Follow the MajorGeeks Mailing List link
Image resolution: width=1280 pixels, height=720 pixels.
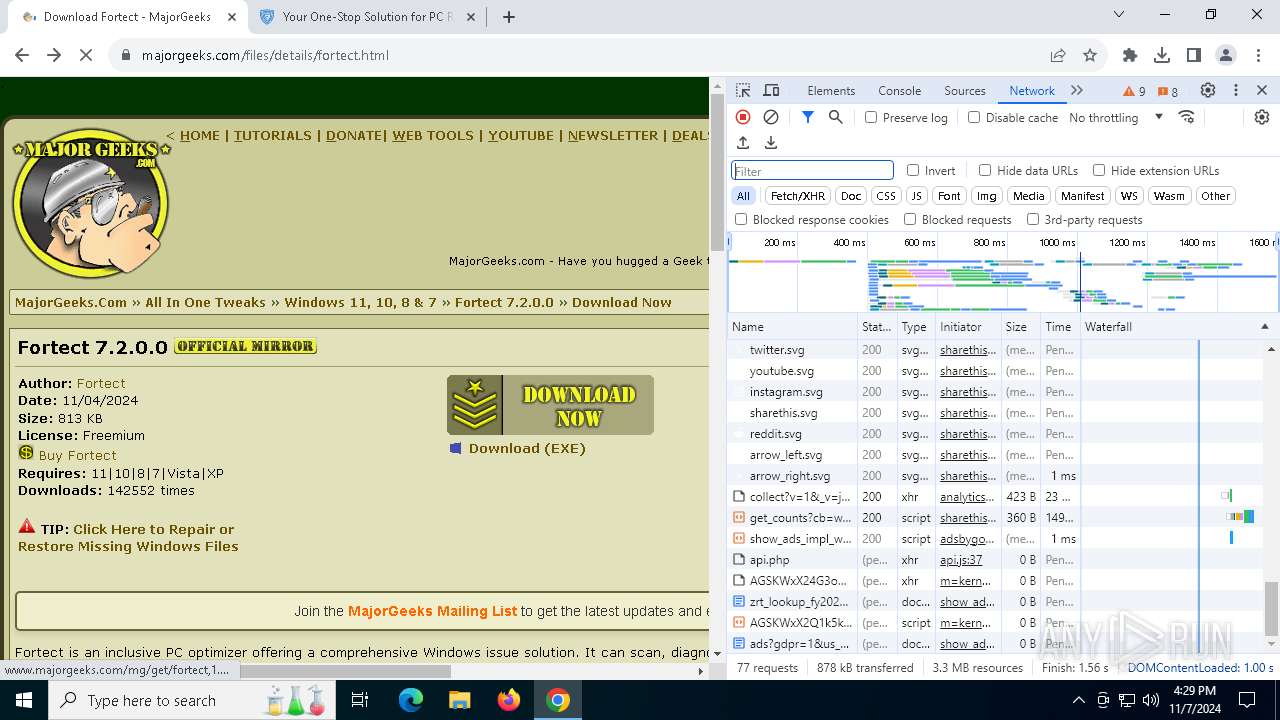coord(432,611)
